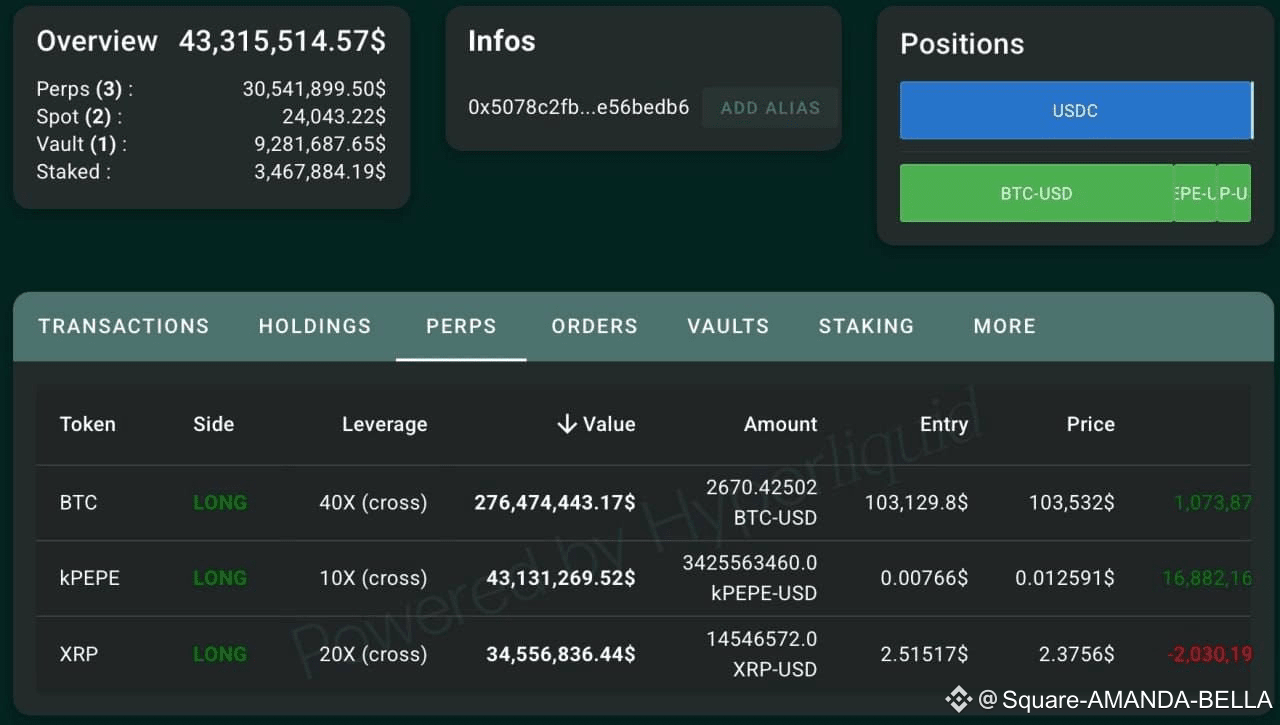This screenshot has width=1280, height=725.
Task: Click the kPEPE token row
Action: tap(90, 578)
